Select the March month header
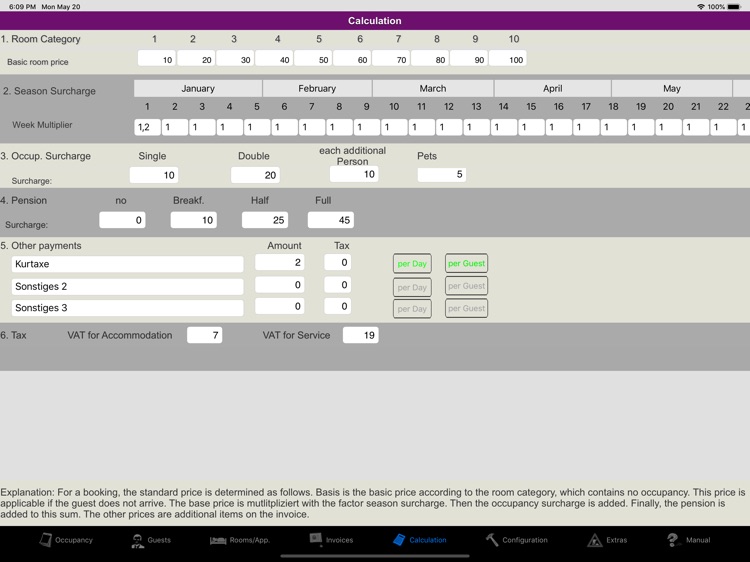This screenshot has width=750, height=562. 433,88
